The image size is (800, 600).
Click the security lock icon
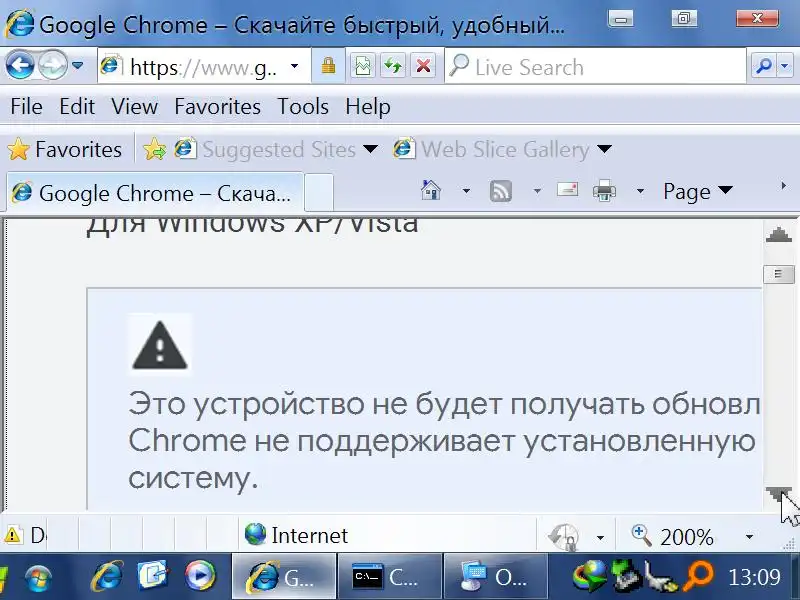click(328, 66)
